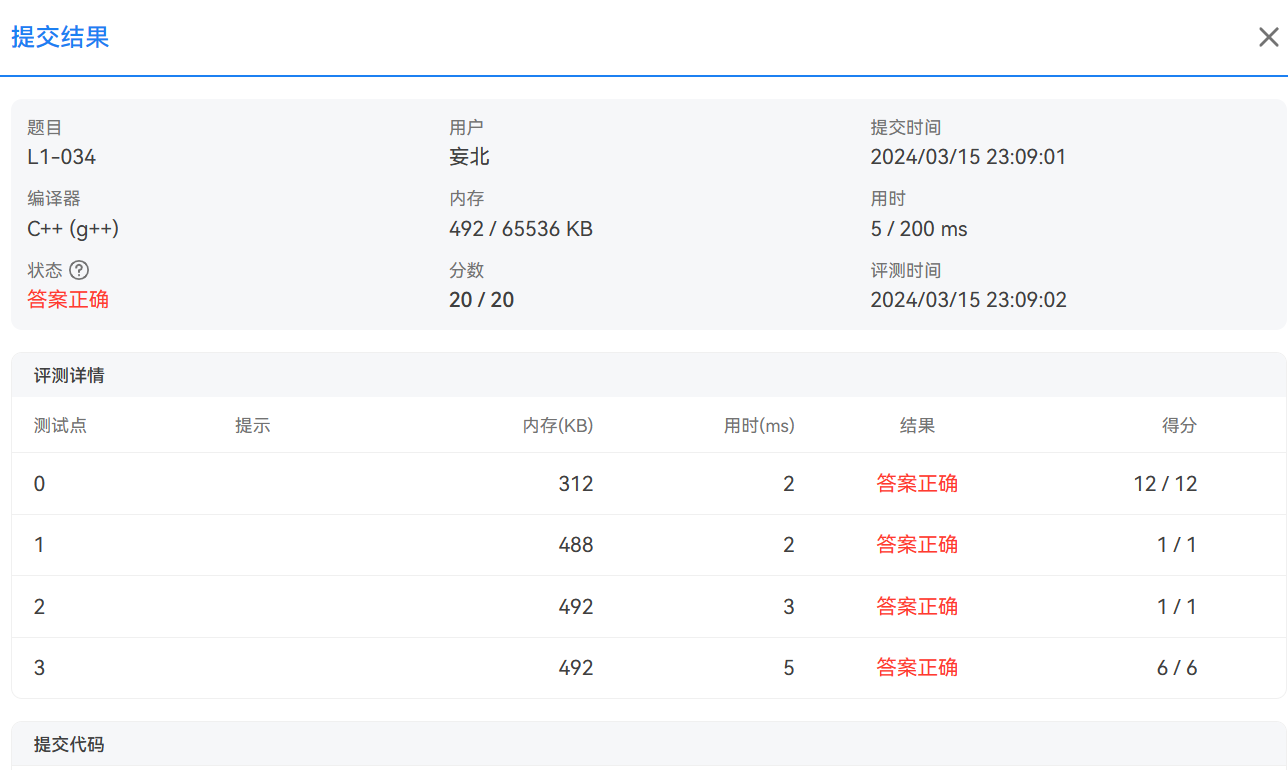Click score 1 / 1 for test point 1

tap(1176, 545)
